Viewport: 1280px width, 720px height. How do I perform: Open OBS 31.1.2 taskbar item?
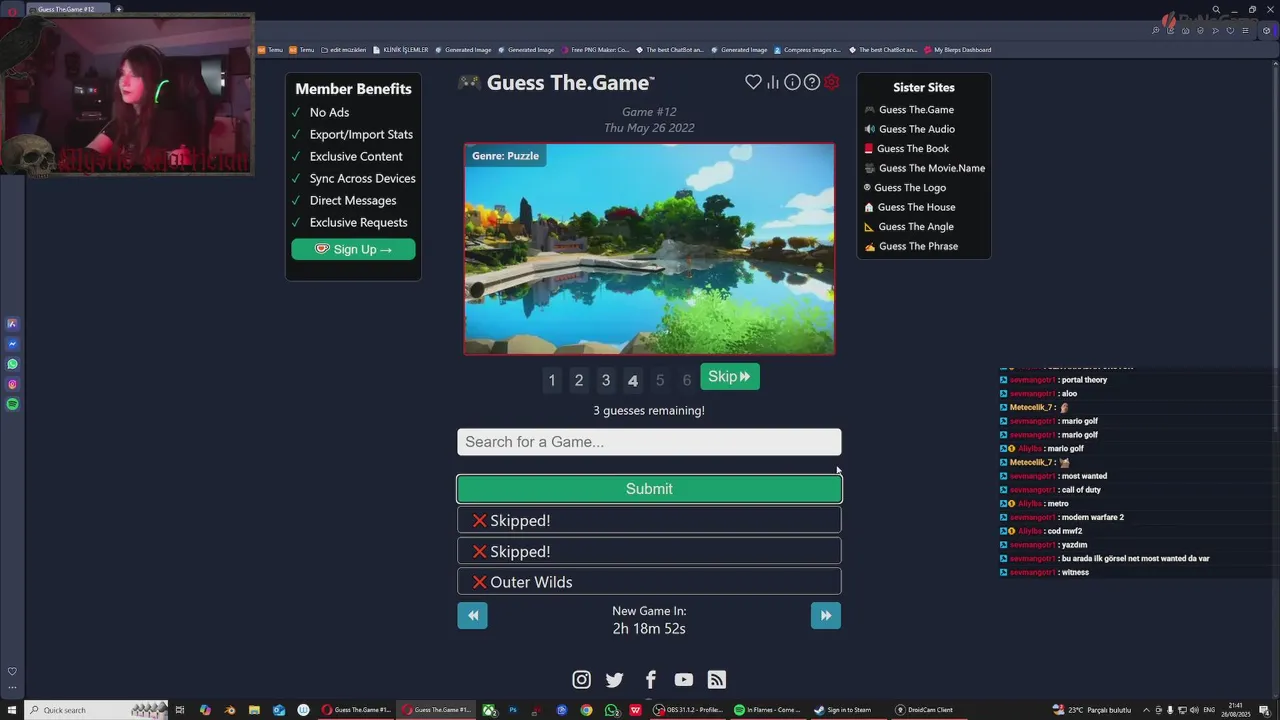[688, 710]
